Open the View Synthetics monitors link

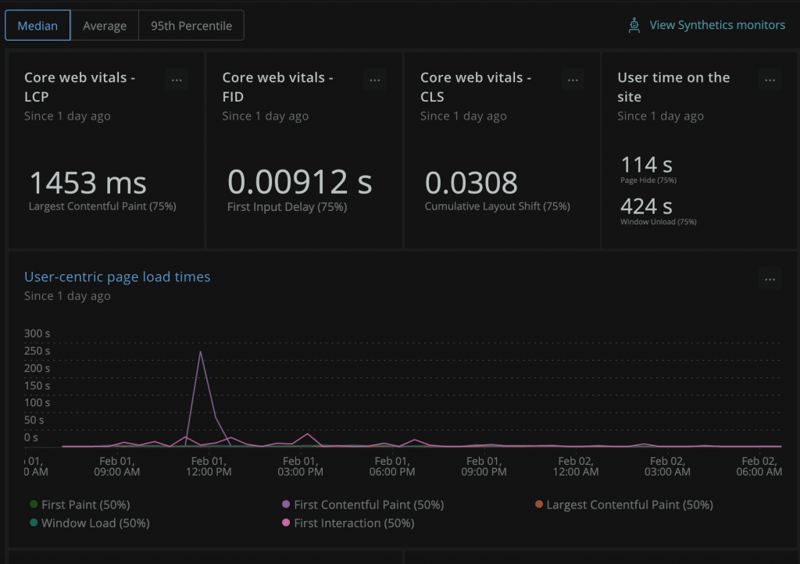tap(717, 26)
